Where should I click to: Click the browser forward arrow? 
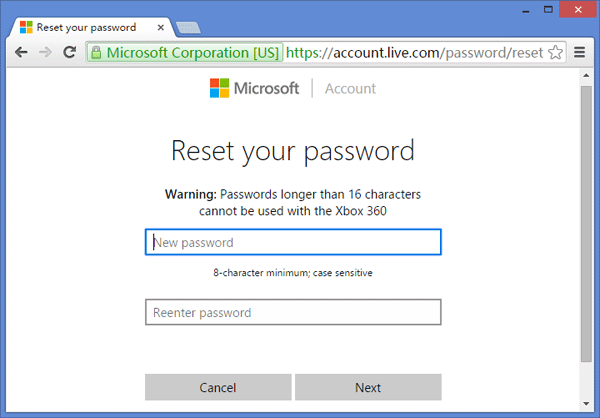click(46, 52)
